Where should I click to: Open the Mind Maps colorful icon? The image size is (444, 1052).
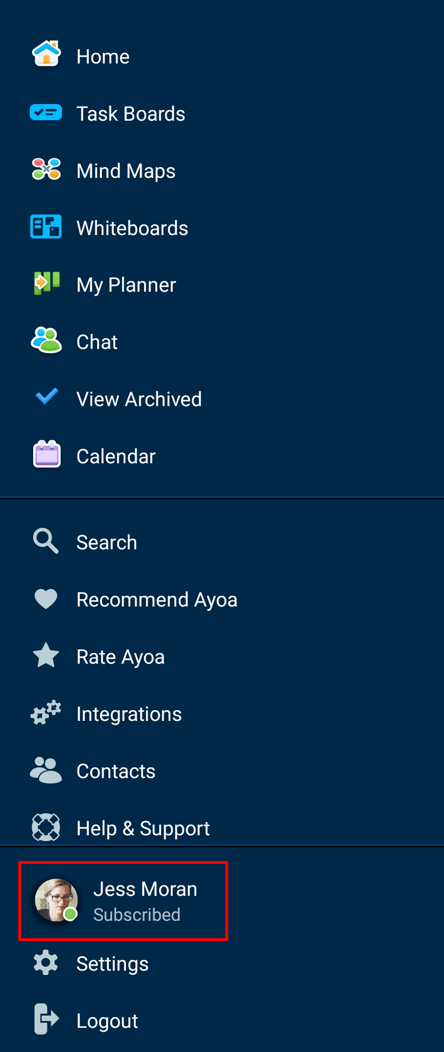click(x=46, y=170)
